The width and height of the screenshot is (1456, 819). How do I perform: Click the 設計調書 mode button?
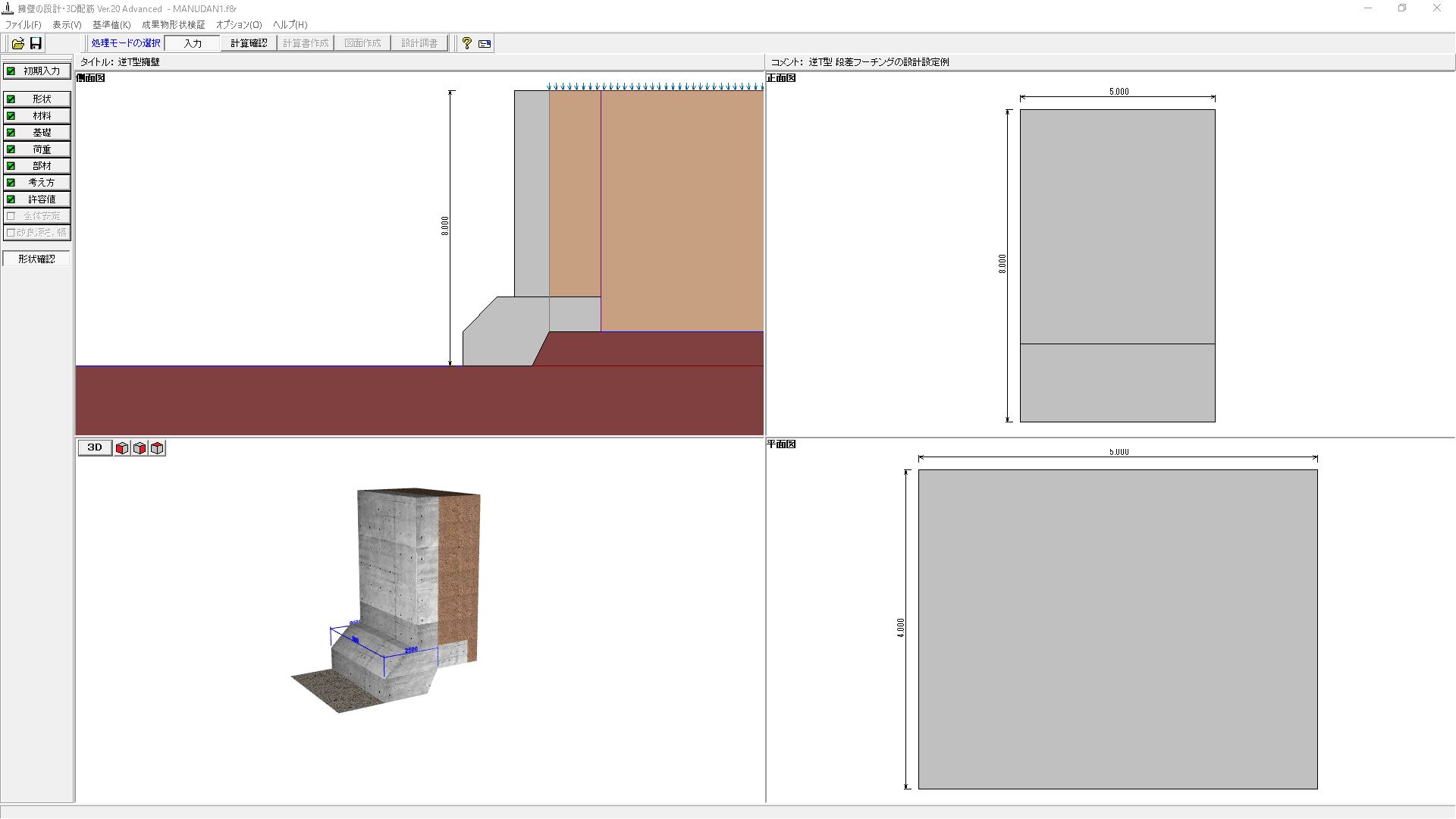419,43
